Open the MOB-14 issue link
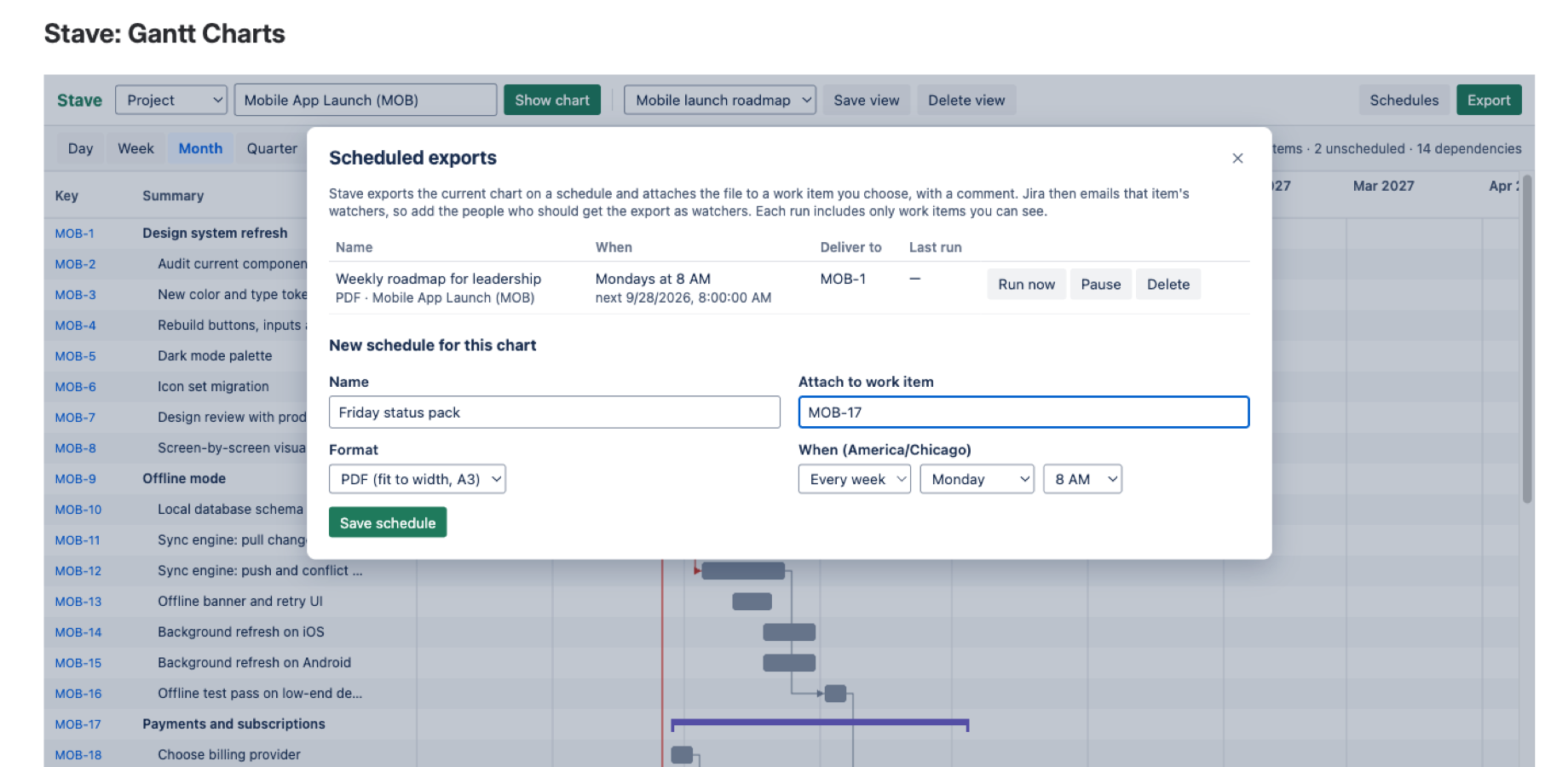1568x767 pixels. coord(78,632)
